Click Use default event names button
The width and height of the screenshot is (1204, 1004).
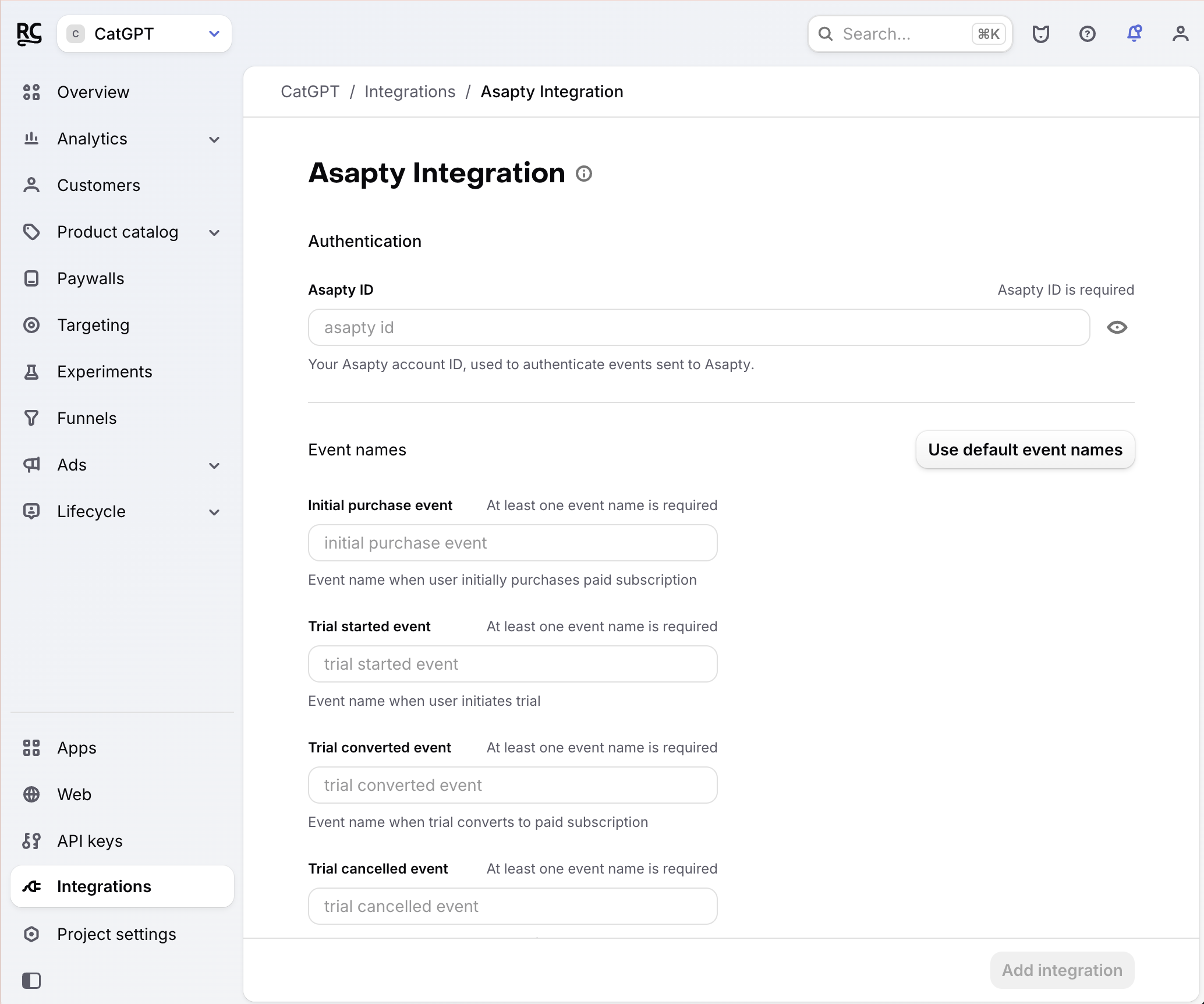point(1025,450)
